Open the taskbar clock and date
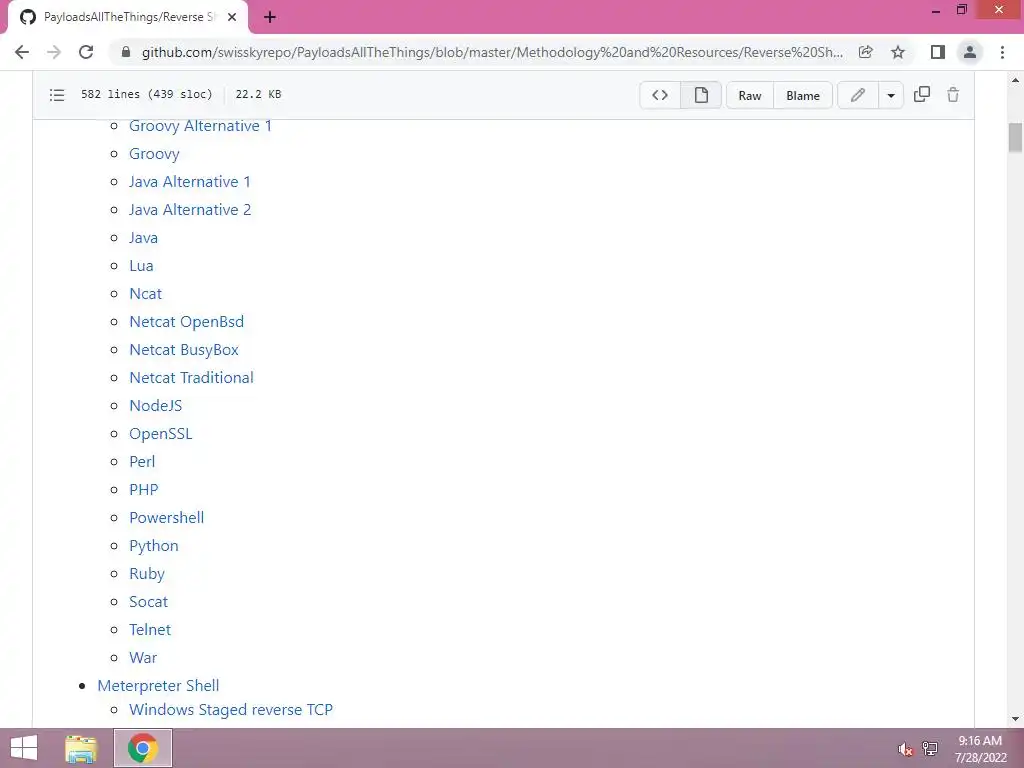 (x=980, y=749)
